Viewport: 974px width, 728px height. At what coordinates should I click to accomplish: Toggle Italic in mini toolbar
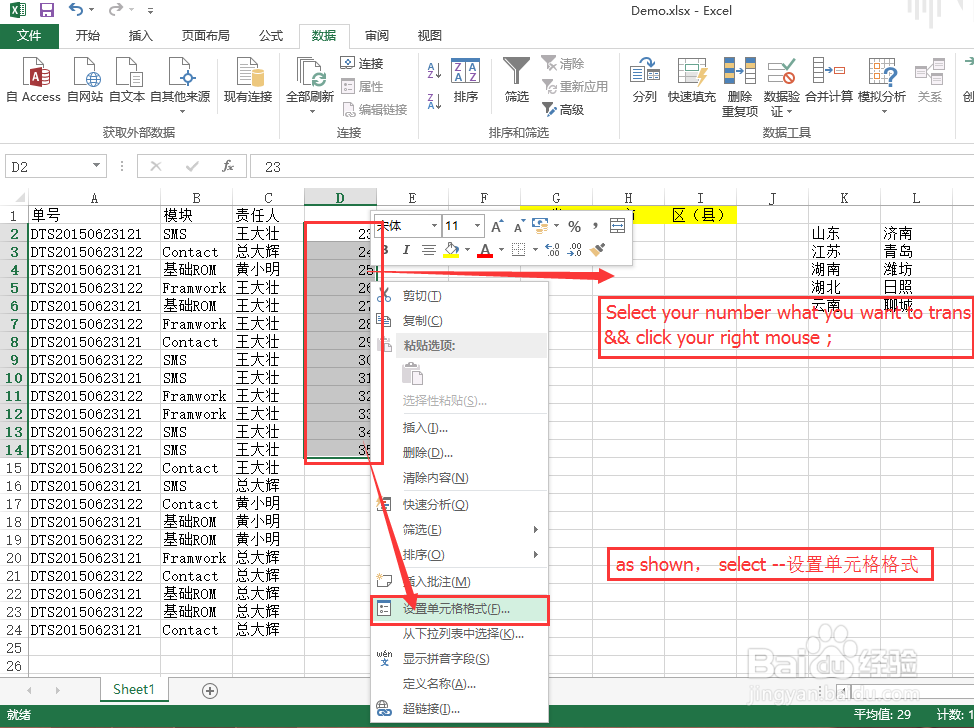pos(406,250)
